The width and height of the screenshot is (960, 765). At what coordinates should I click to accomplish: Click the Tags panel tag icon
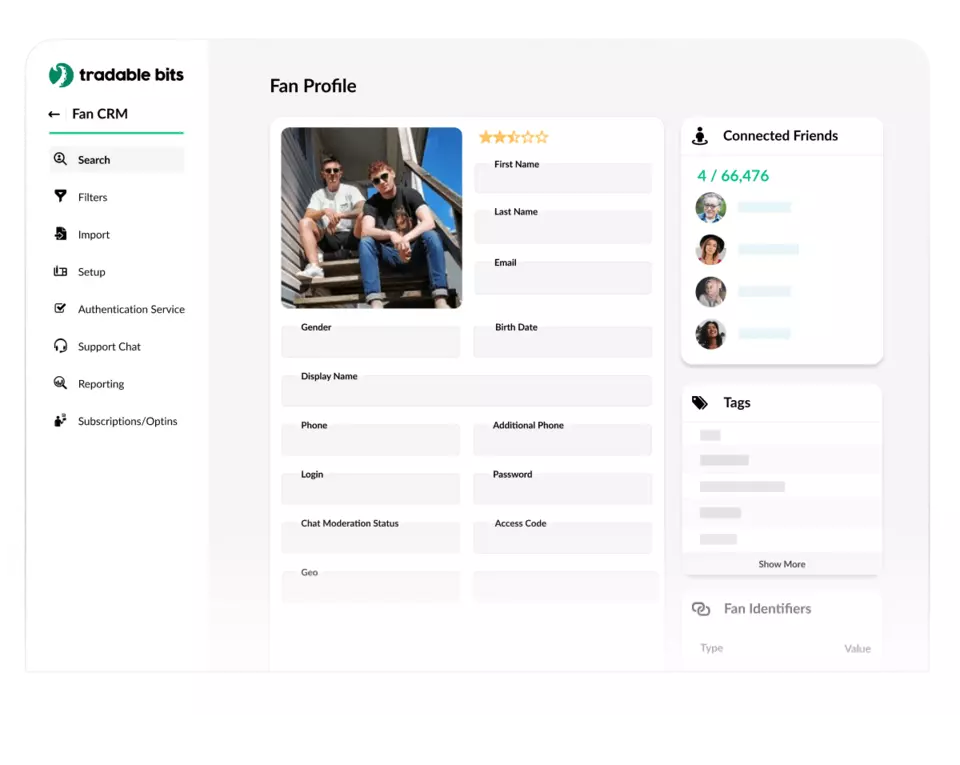point(700,403)
